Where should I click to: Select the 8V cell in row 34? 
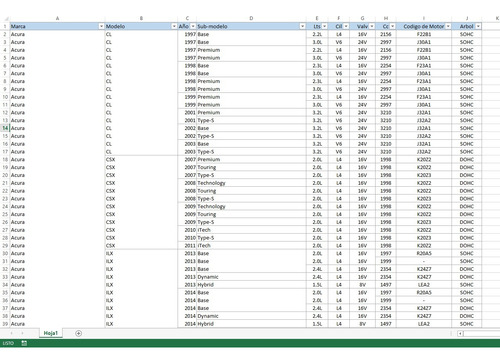362,285
